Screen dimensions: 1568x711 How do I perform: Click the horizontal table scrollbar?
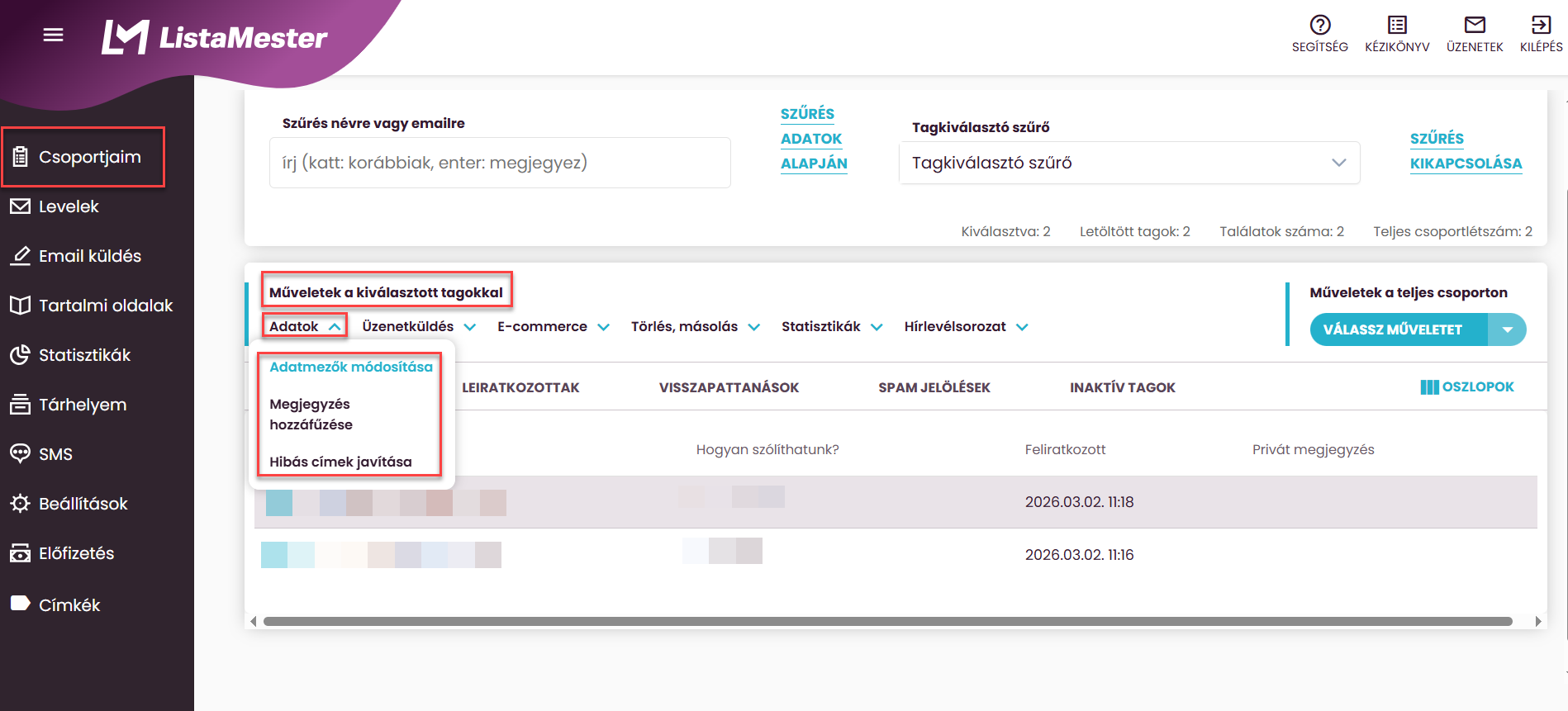[887, 621]
